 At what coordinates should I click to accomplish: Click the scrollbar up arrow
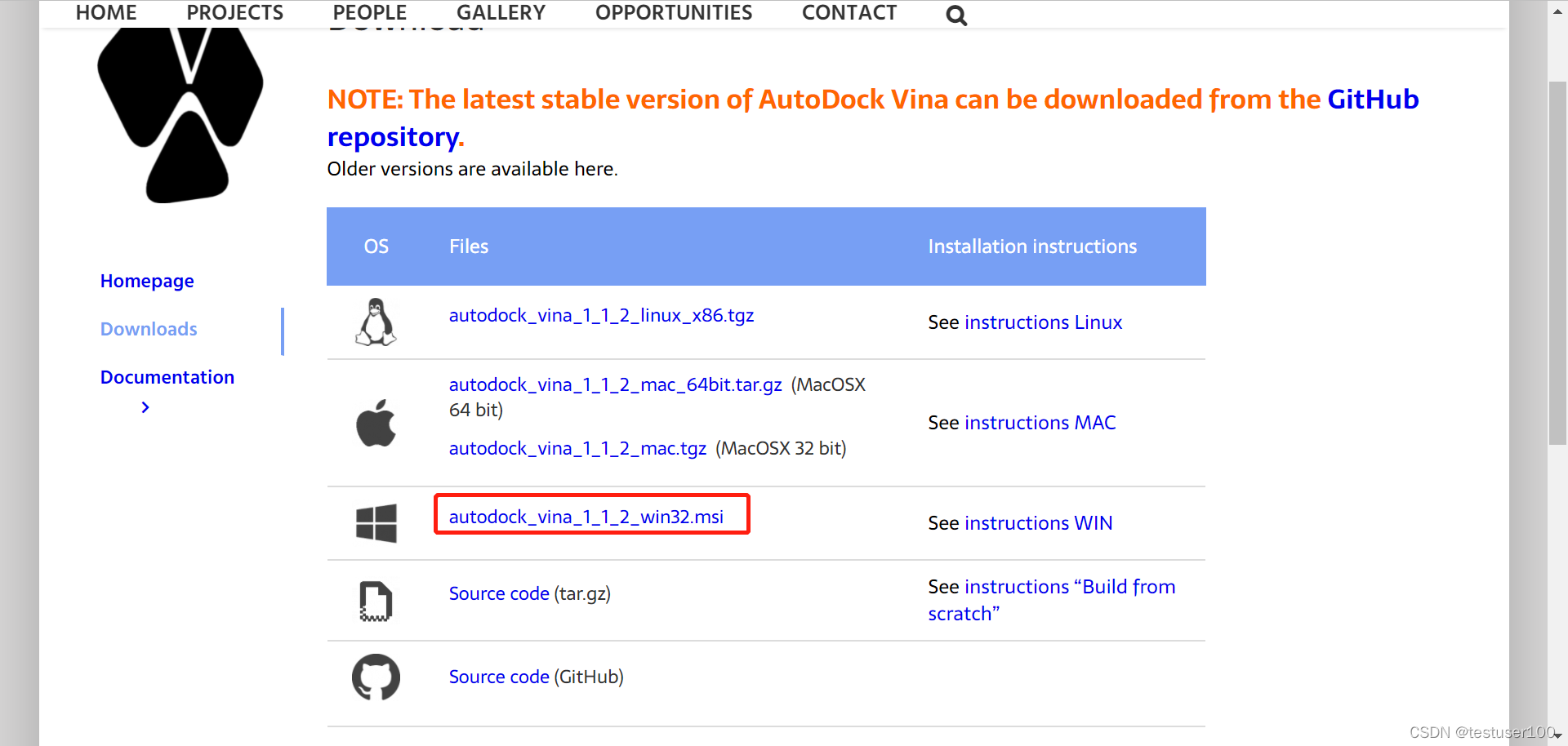pyautogui.click(x=1557, y=12)
